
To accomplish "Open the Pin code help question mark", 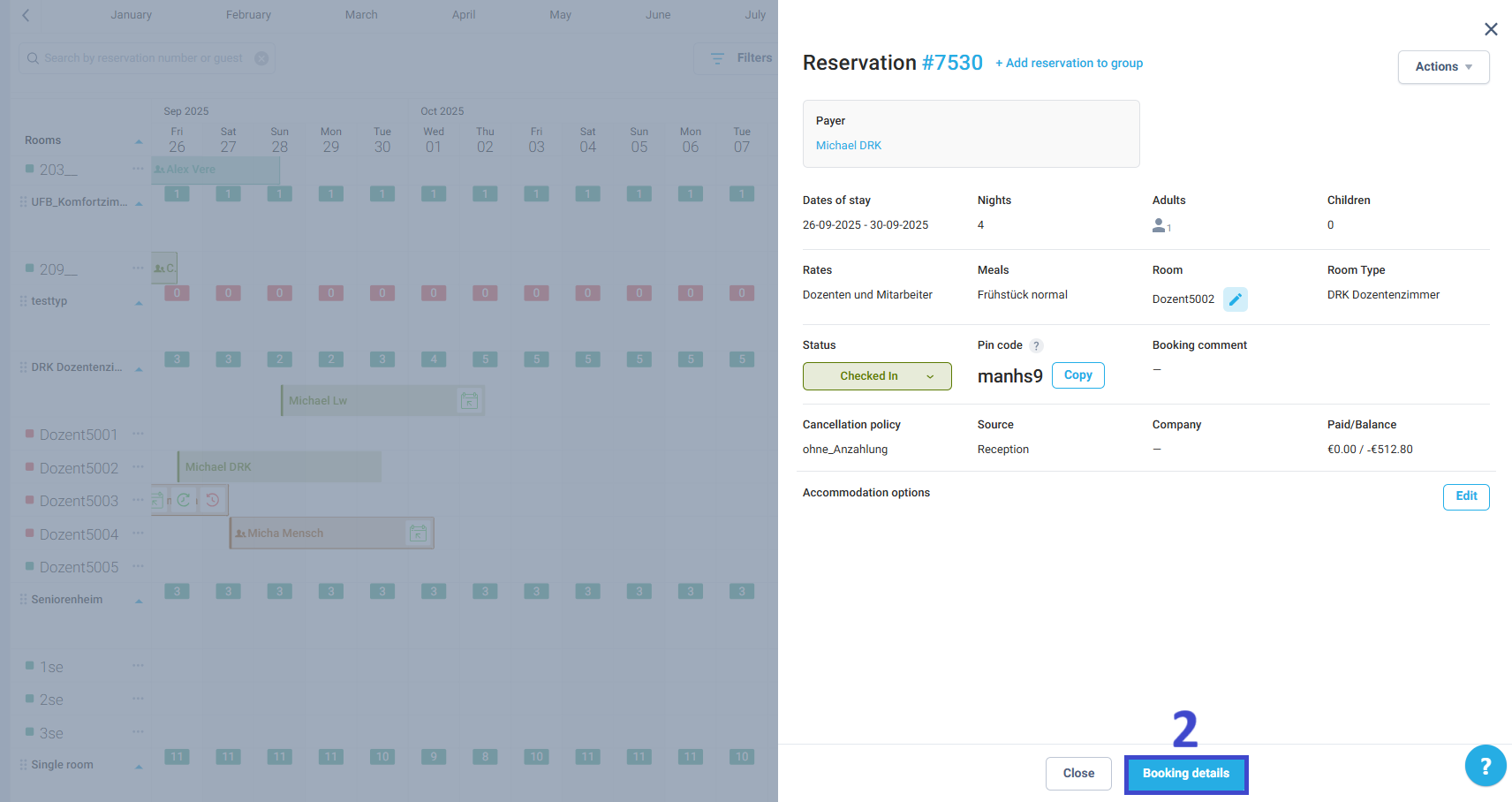I will (x=1036, y=345).
